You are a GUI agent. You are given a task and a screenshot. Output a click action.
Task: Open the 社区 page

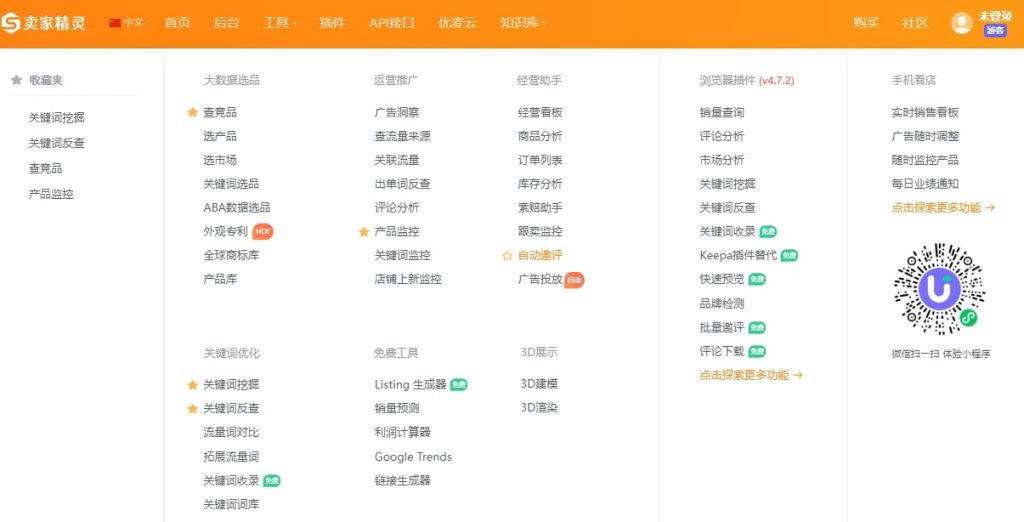pyautogui.click(x=915, y=23)
